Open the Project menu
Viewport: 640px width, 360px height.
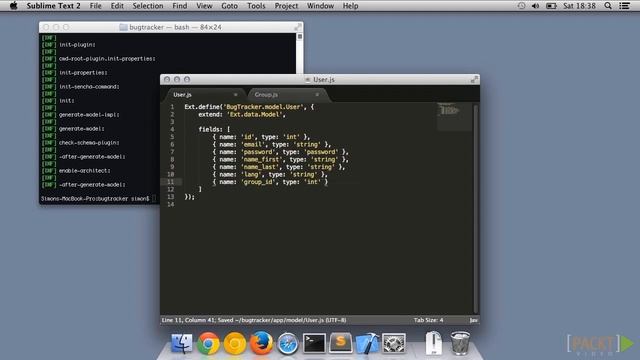[286, 6]
